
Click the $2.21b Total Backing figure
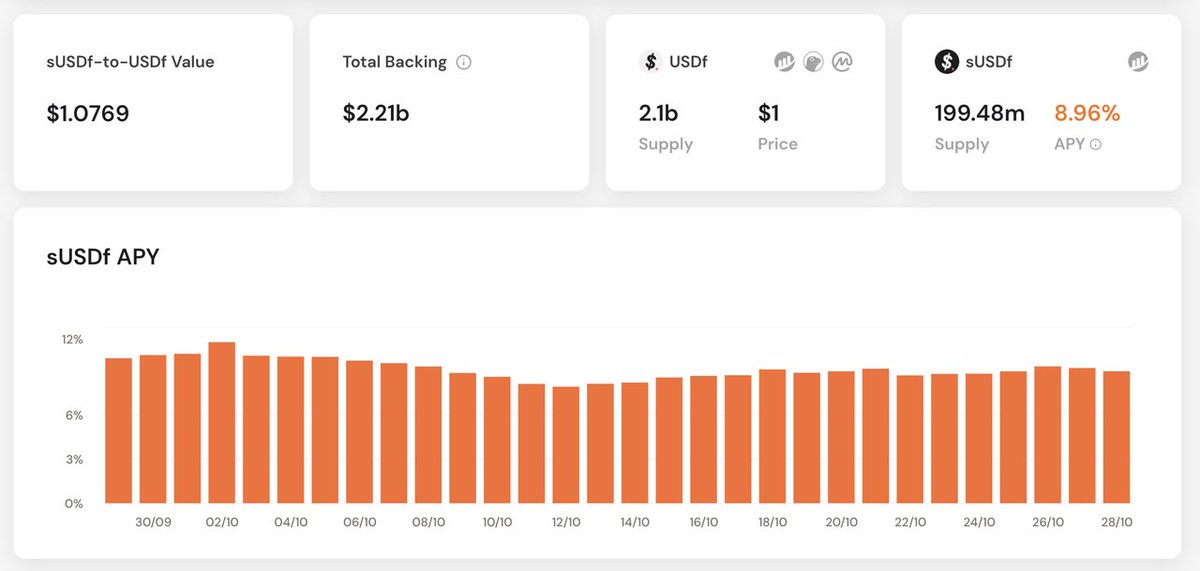coord(376,113)
